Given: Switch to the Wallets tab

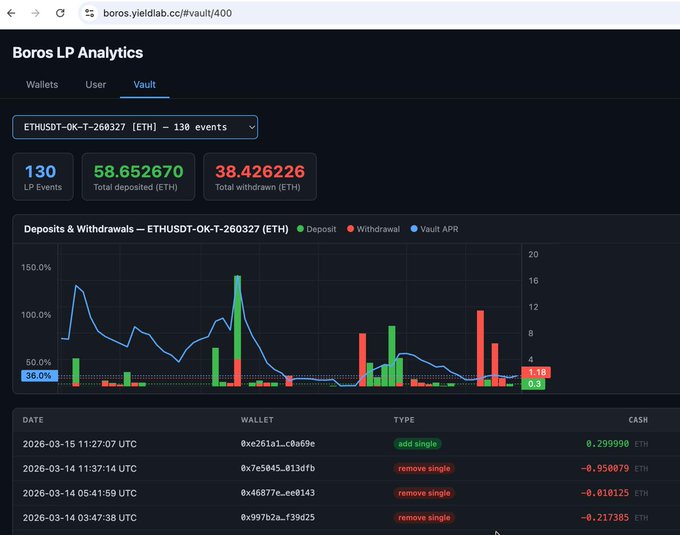Looking at the screenshot, I should (x=42, y=85).
